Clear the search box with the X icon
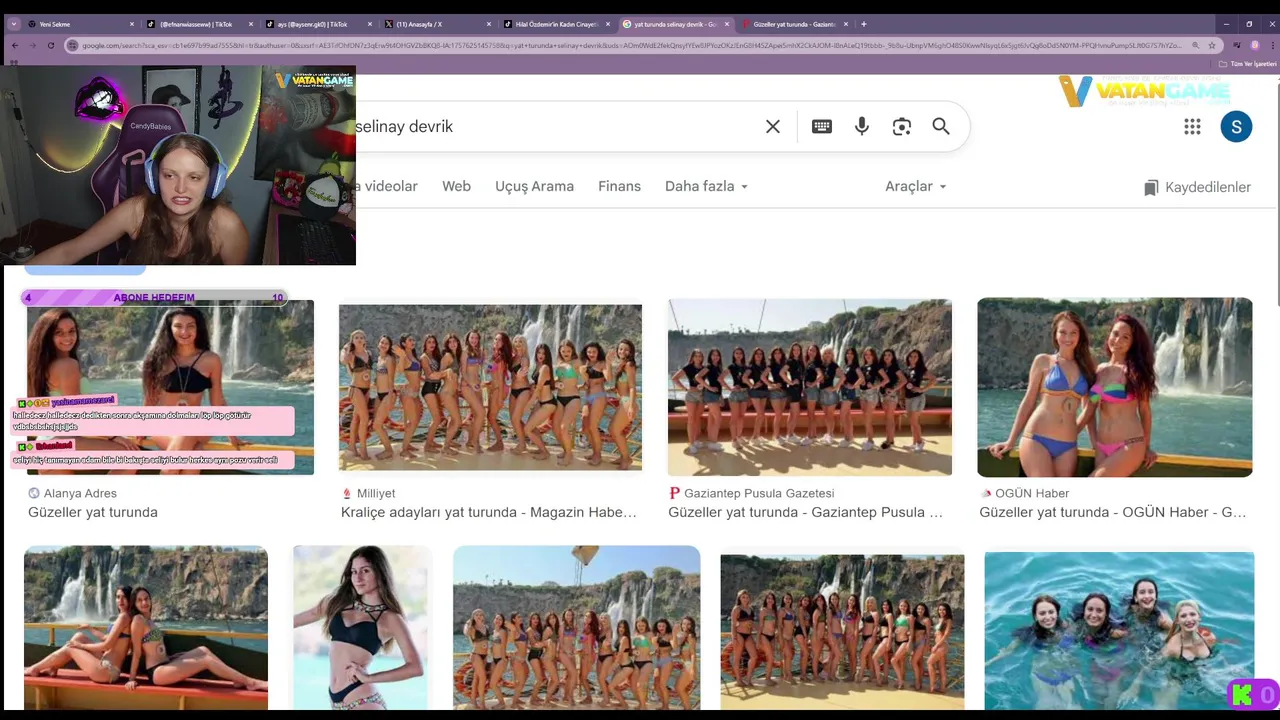This screenshot has width=1280, height=720. point(773,126)
